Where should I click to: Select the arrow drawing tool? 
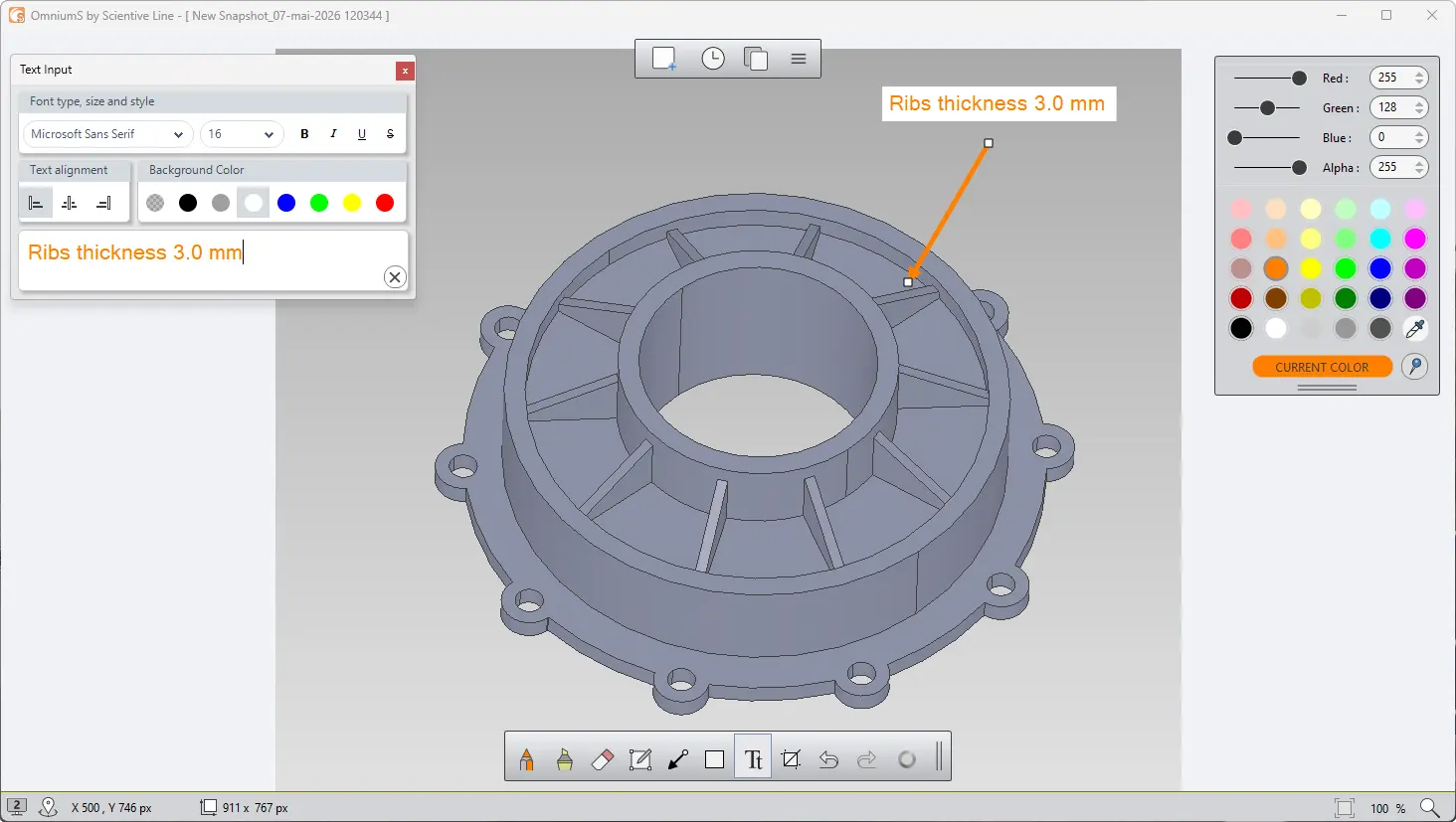(678, 759)
